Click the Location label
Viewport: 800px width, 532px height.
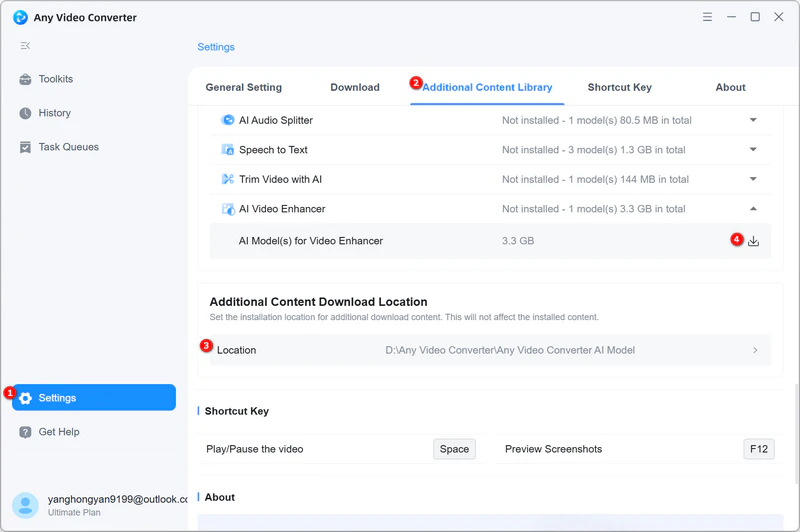click(236, 350)
